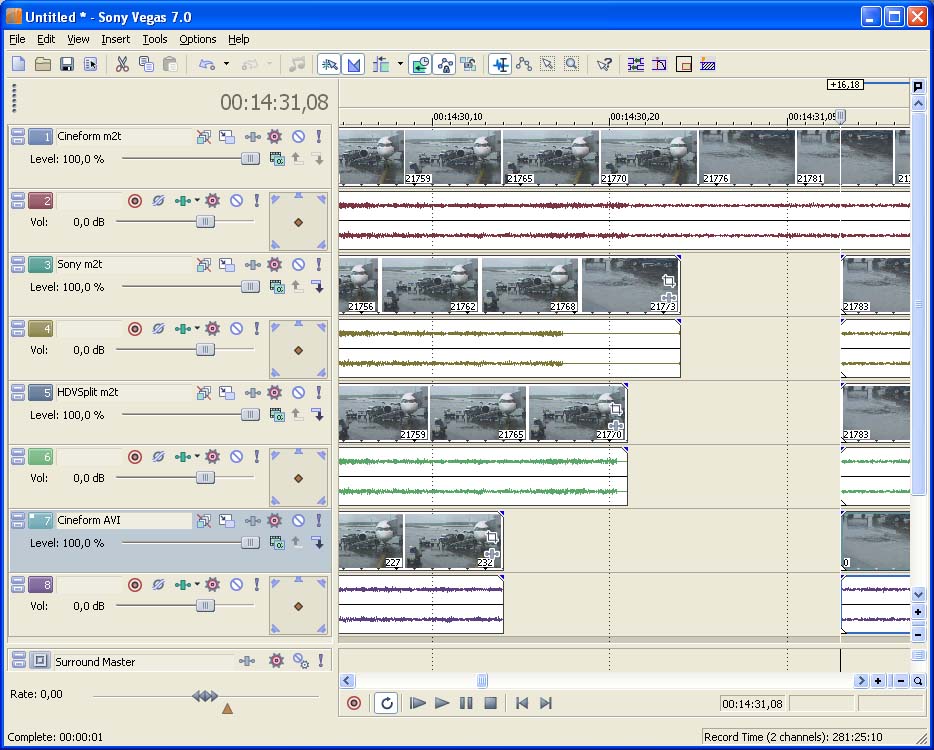Click the track 2 surround panner box
Screen dimensions: 934x750
point(298,222)
